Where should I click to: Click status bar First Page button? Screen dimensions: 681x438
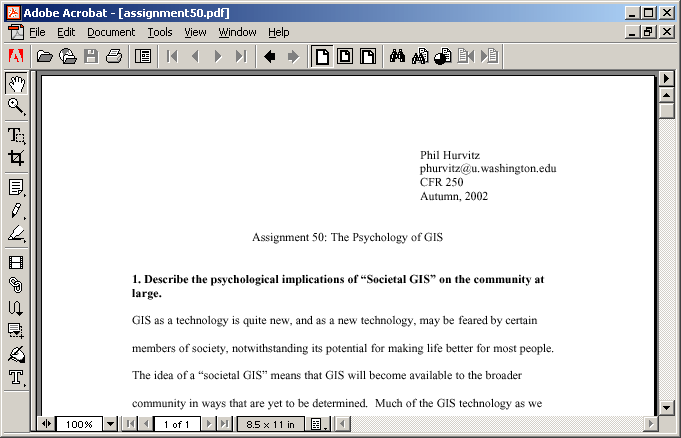(x=130, y=424)
